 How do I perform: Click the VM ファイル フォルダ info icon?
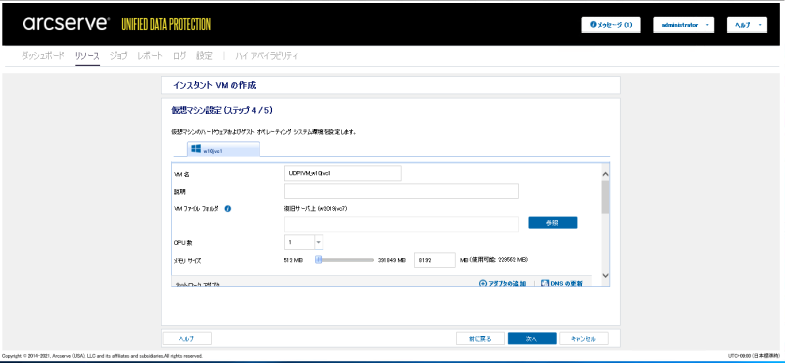tap(228, 209)
